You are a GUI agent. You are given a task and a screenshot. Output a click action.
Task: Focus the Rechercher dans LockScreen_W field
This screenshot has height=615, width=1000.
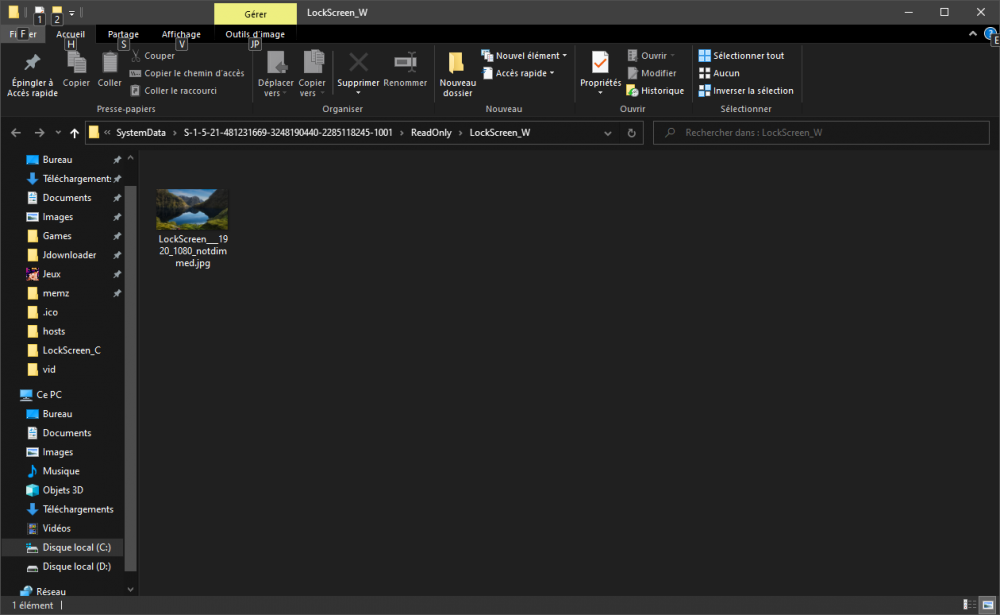click(821, 133)
